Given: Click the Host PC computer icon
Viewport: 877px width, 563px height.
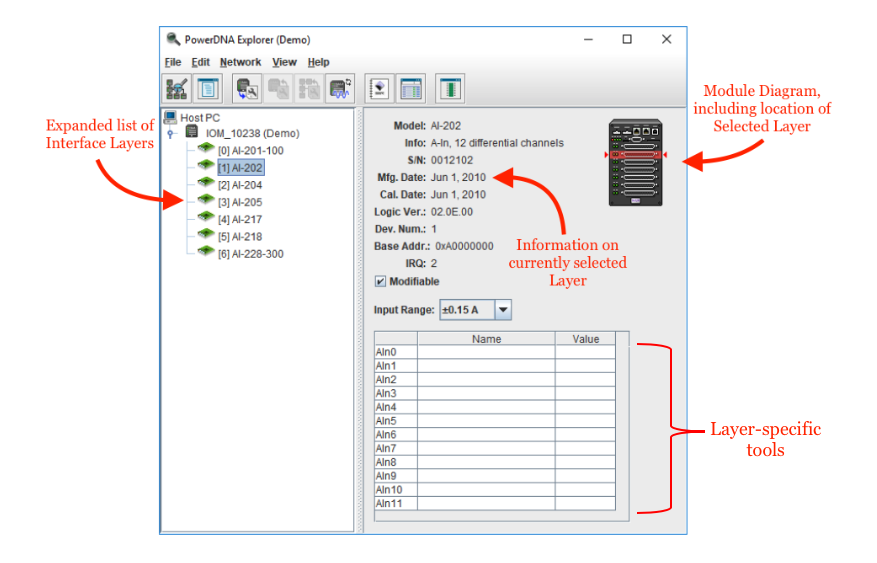Looking at the screenshot, I should [x=170, y=117].
